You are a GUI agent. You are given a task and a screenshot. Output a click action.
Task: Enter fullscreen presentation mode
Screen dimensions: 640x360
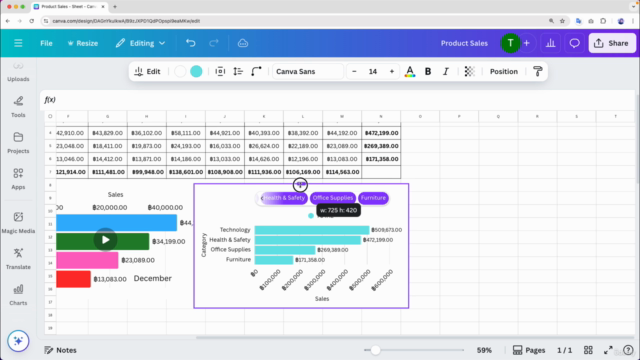[x=608, y=350]
